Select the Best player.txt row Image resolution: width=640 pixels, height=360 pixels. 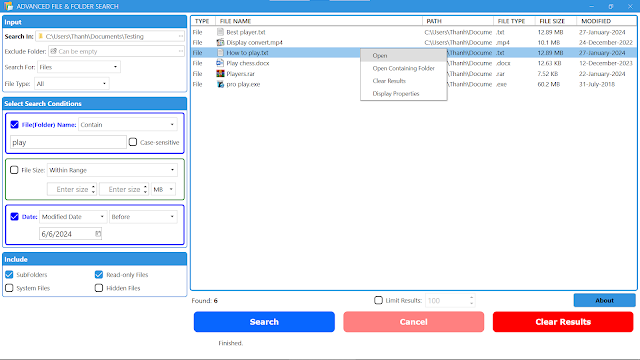tap(413, 32)
